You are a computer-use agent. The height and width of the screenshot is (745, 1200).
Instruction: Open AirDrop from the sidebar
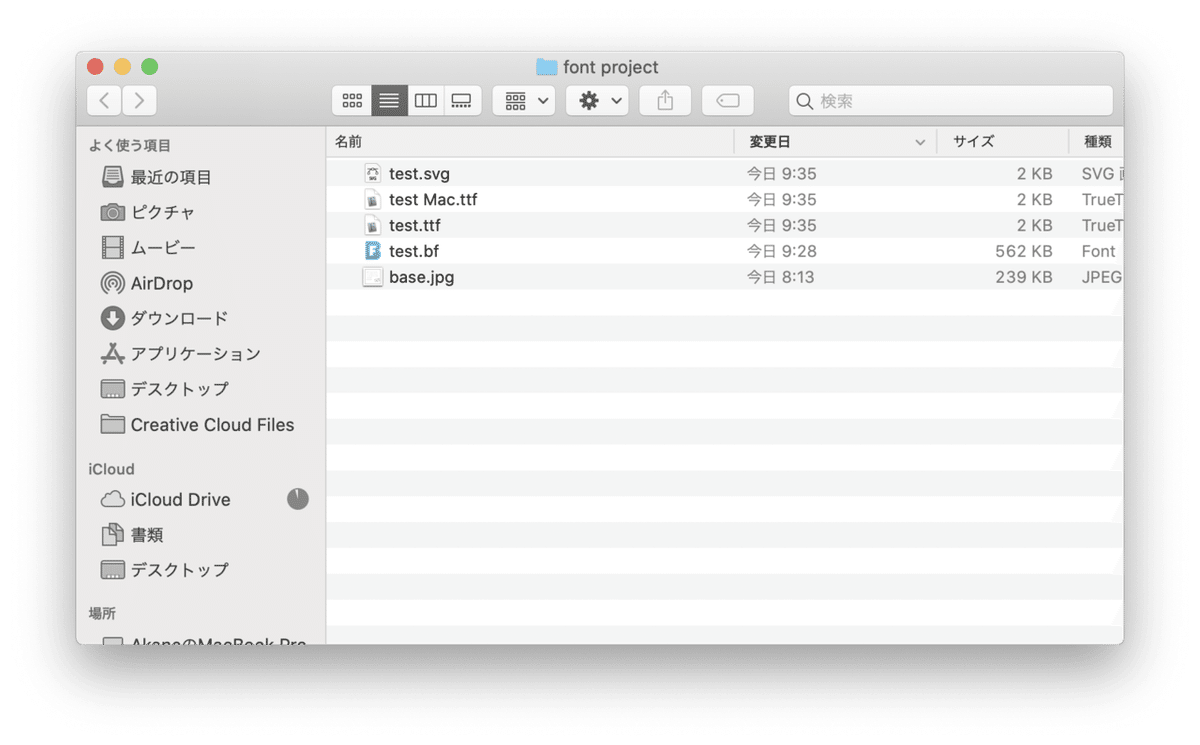162,283
